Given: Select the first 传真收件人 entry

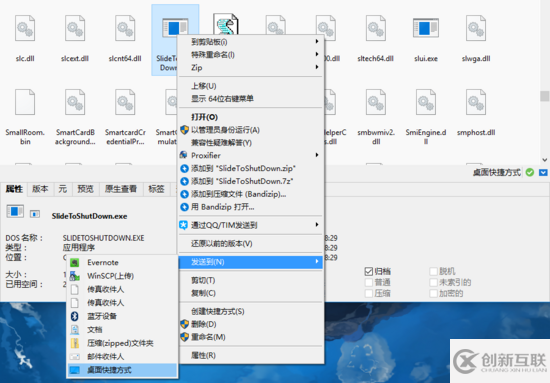Looking at the screenshot, I should pyautogui.click(x=122, y=289).
